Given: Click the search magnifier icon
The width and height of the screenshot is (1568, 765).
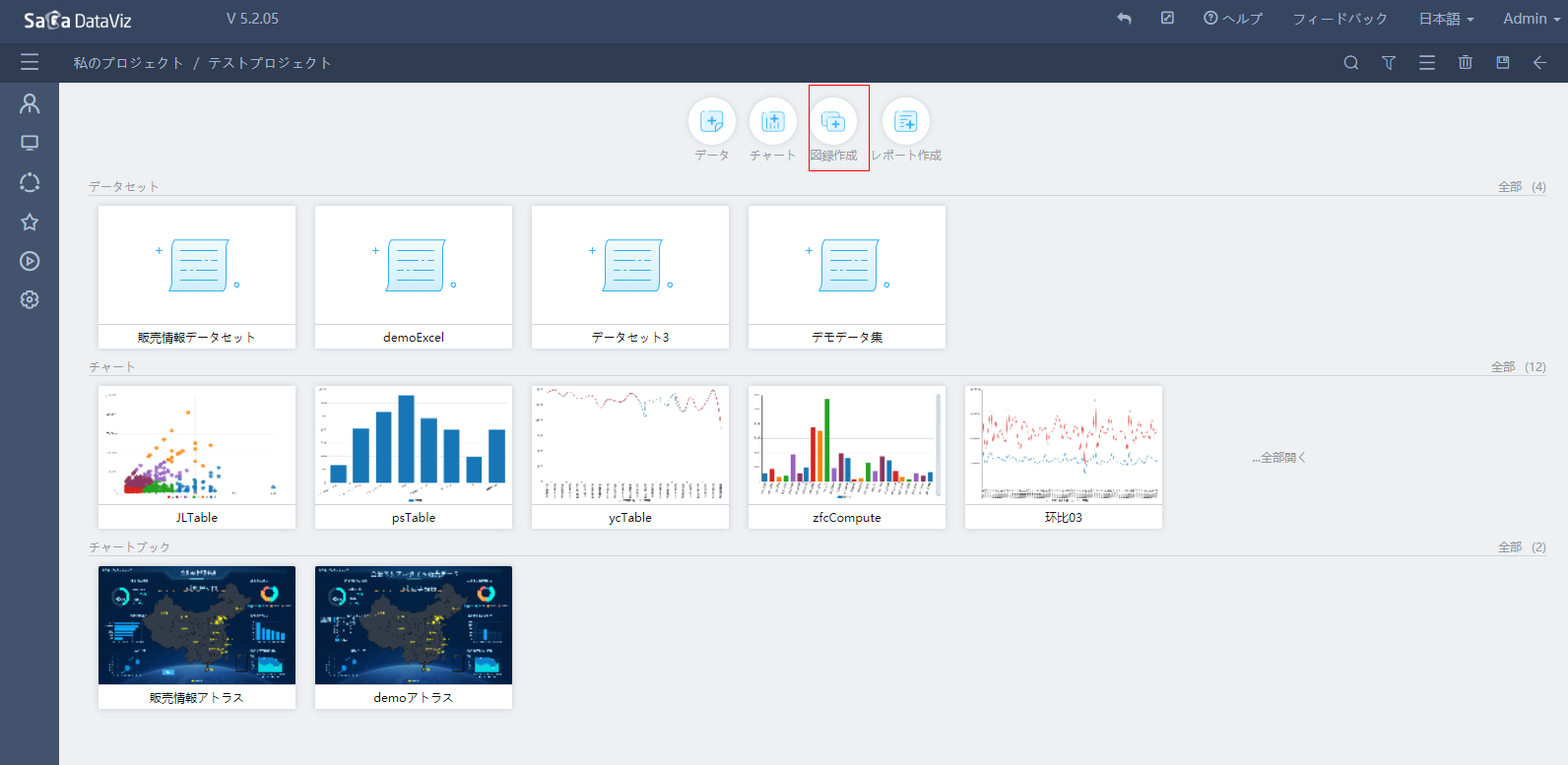Looking at the screenshot, I should tap(1351, 62).
